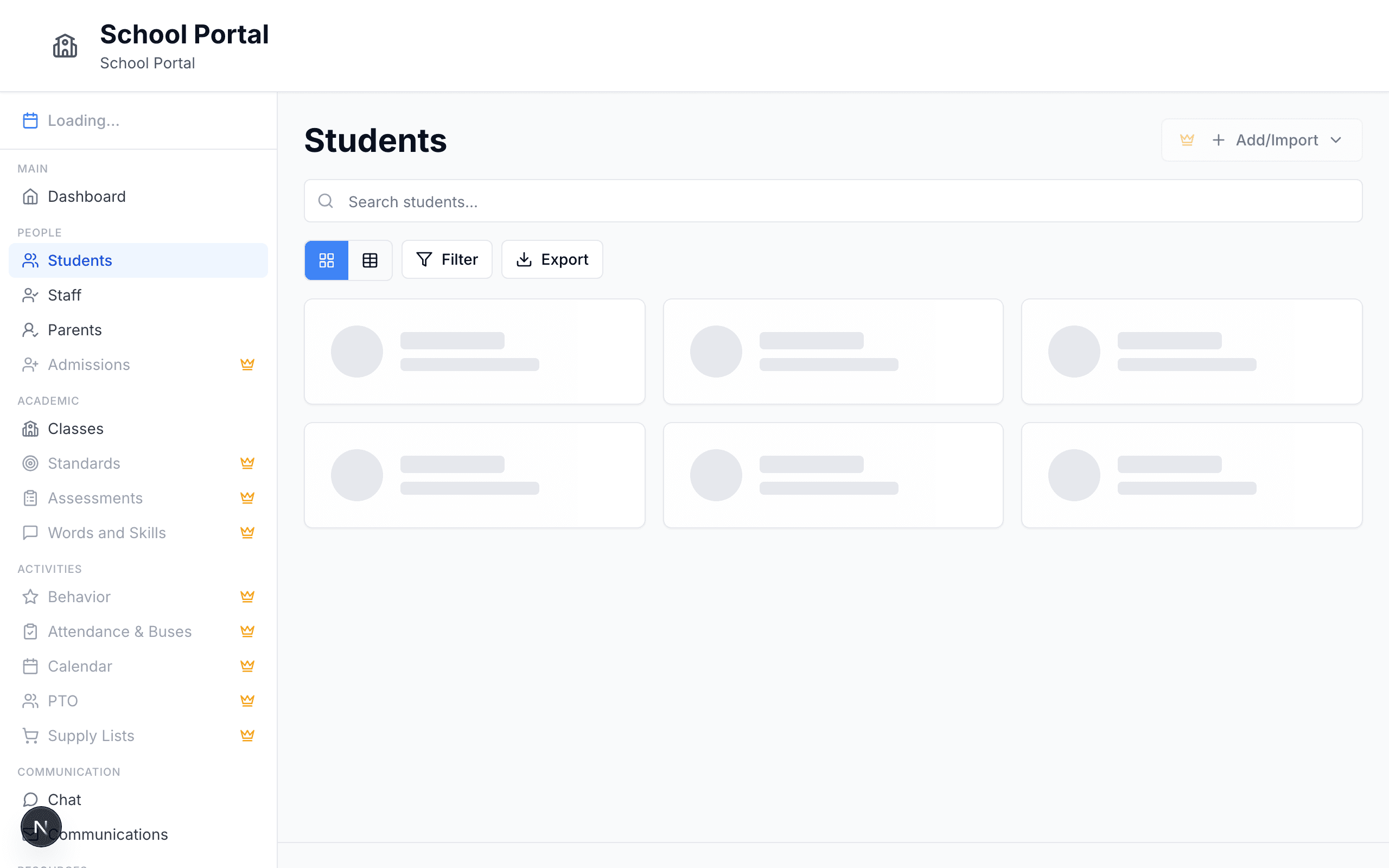This screenshot has height=868, width=1389.
Task: Open the Filter options
Action: pos(447,259)
